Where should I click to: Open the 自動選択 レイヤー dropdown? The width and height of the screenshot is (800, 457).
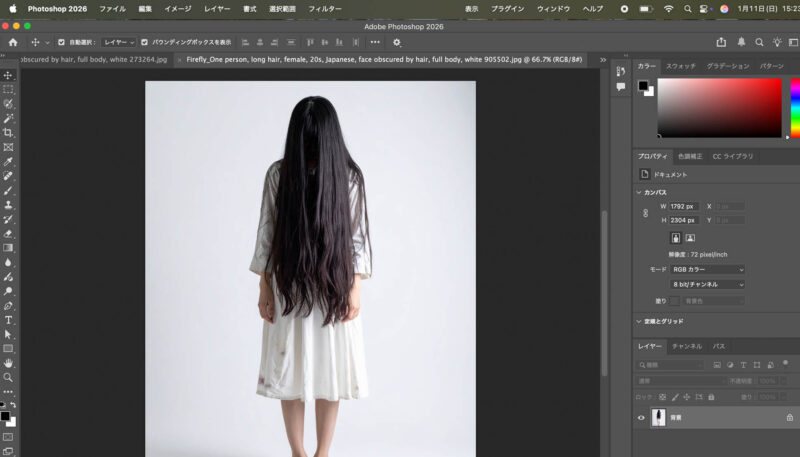118,42
